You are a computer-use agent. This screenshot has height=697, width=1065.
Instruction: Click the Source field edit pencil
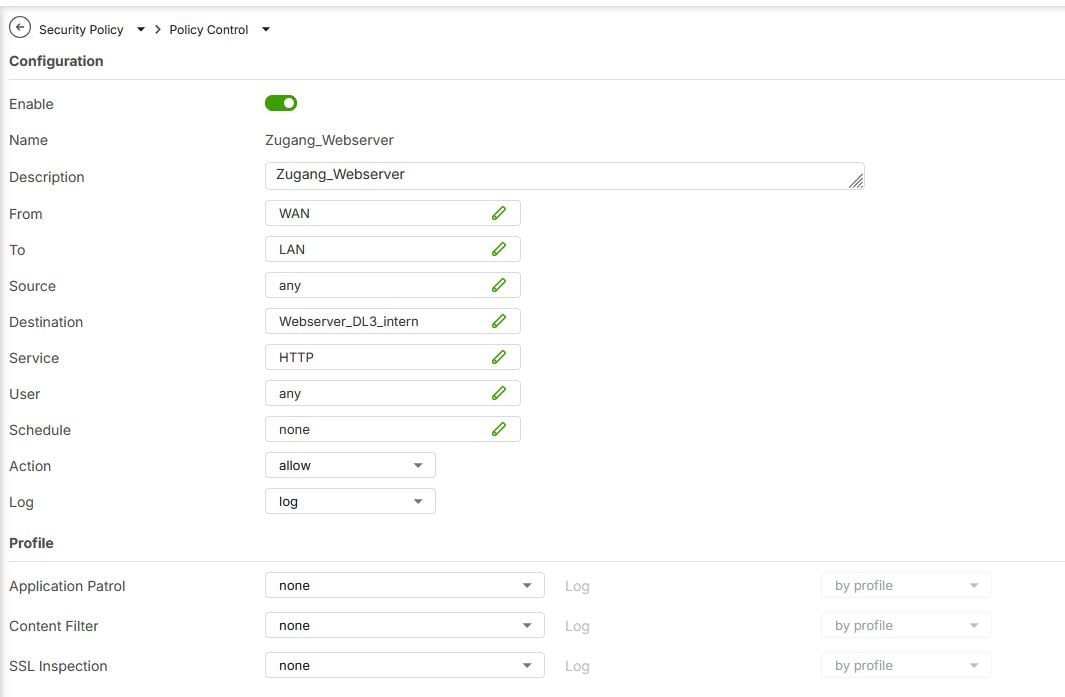[499, 285]
